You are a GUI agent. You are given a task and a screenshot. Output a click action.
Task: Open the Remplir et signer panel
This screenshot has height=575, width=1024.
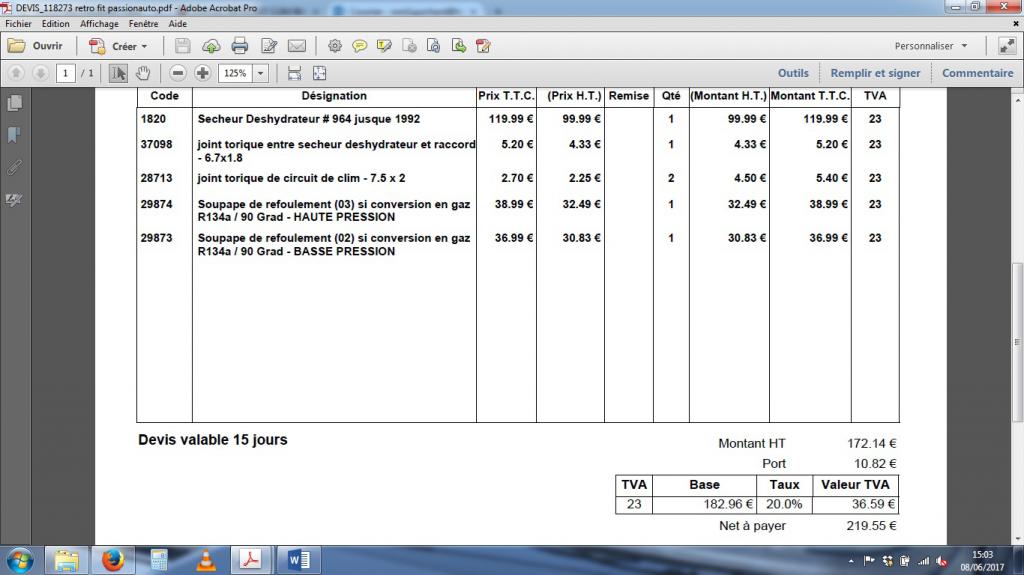875,73
